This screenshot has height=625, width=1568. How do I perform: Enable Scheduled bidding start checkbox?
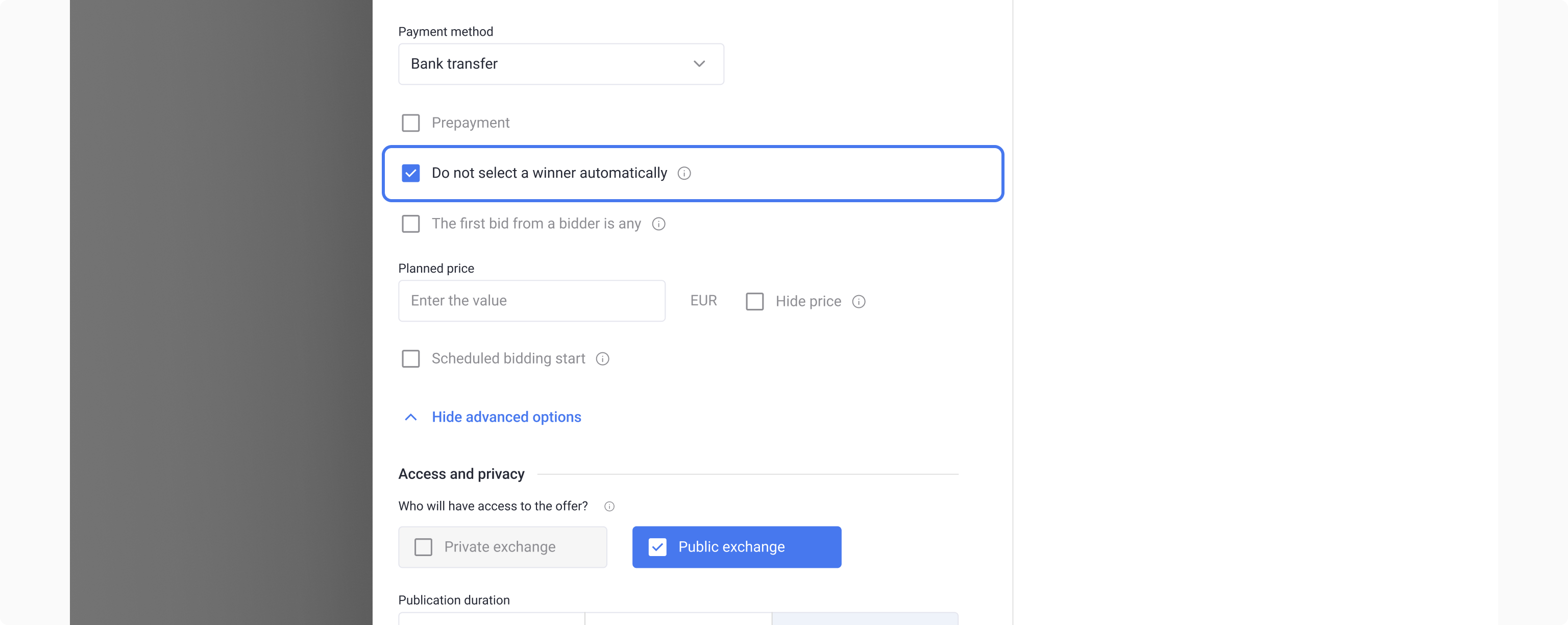click(x=411, y=359)
